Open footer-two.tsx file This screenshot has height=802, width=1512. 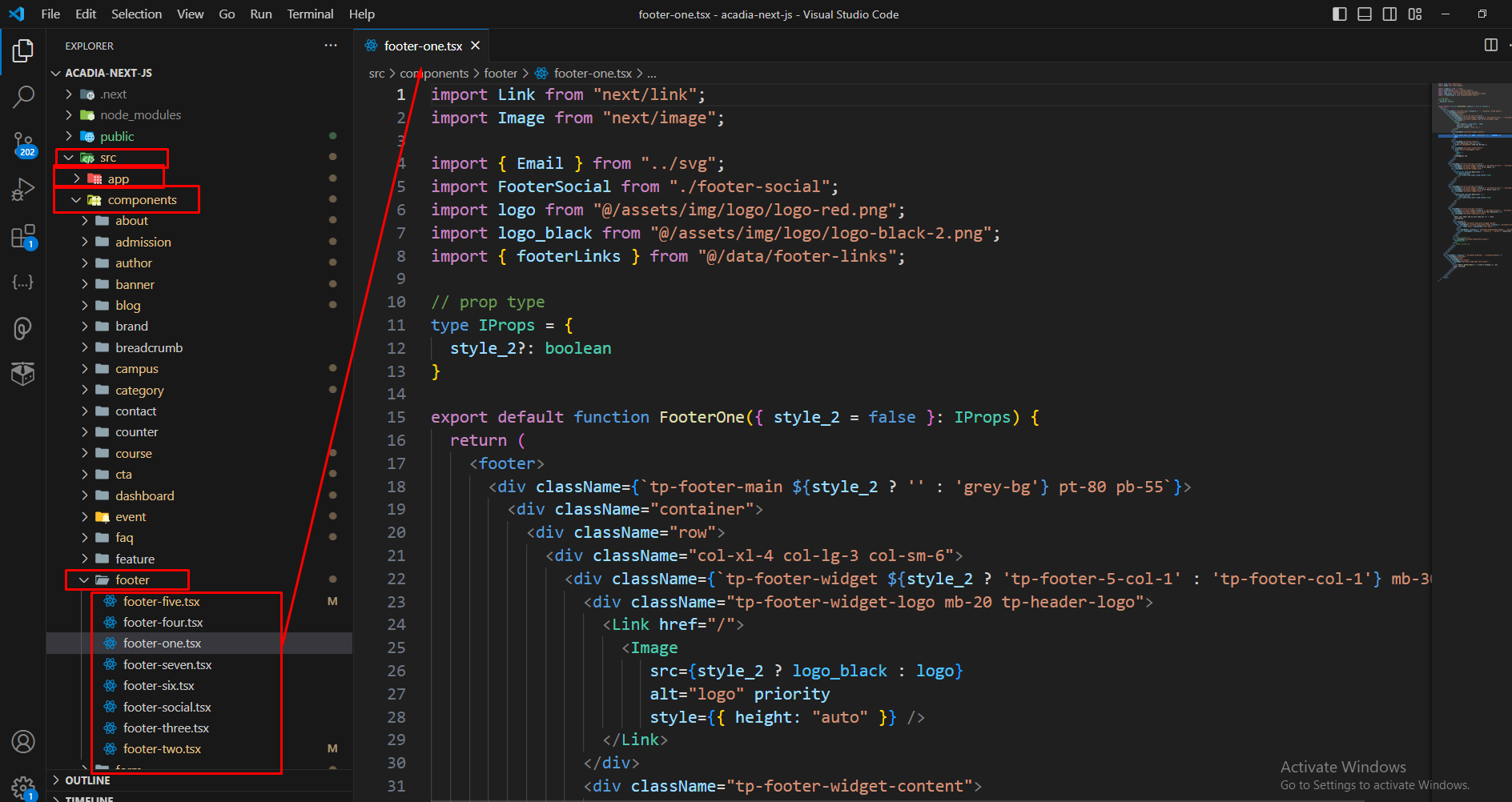[162, 748]
